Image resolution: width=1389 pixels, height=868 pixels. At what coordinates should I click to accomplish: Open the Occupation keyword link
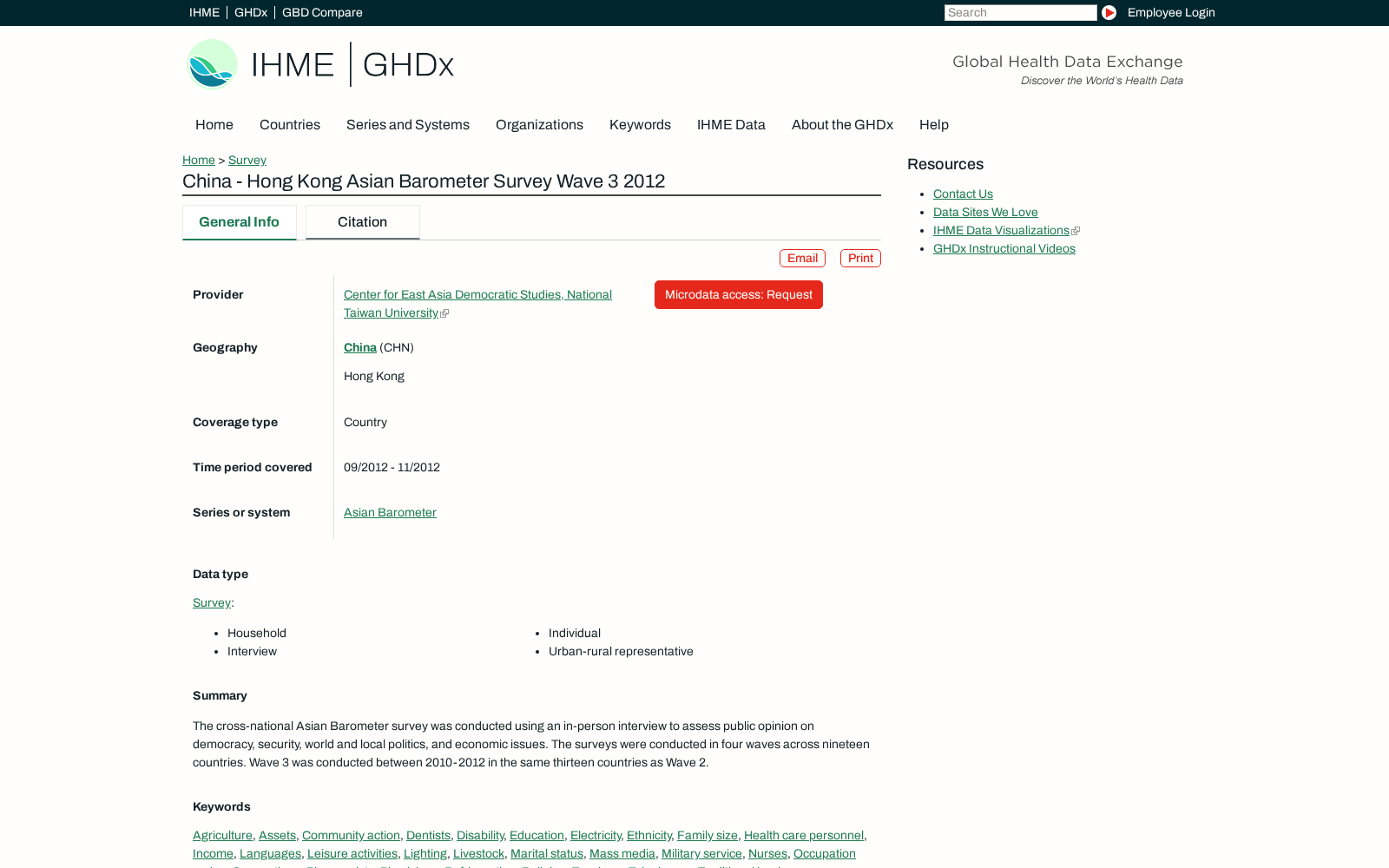(825, 853)
